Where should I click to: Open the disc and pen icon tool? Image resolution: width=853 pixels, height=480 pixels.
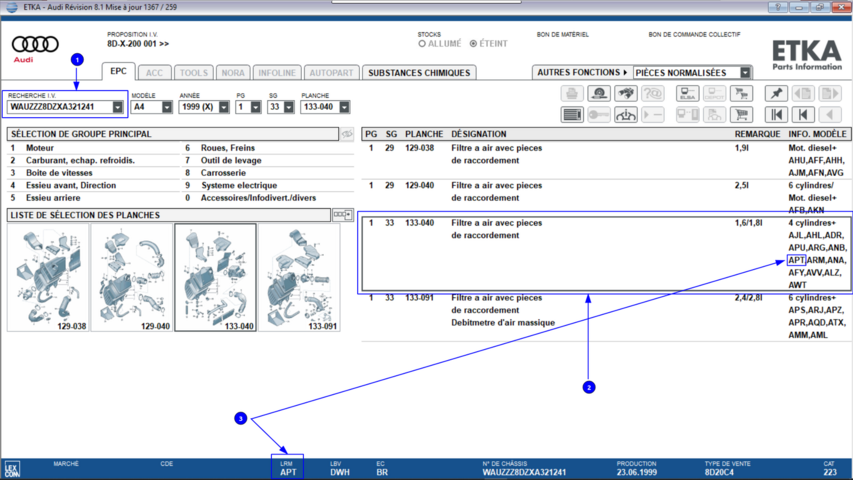(599, 94)
